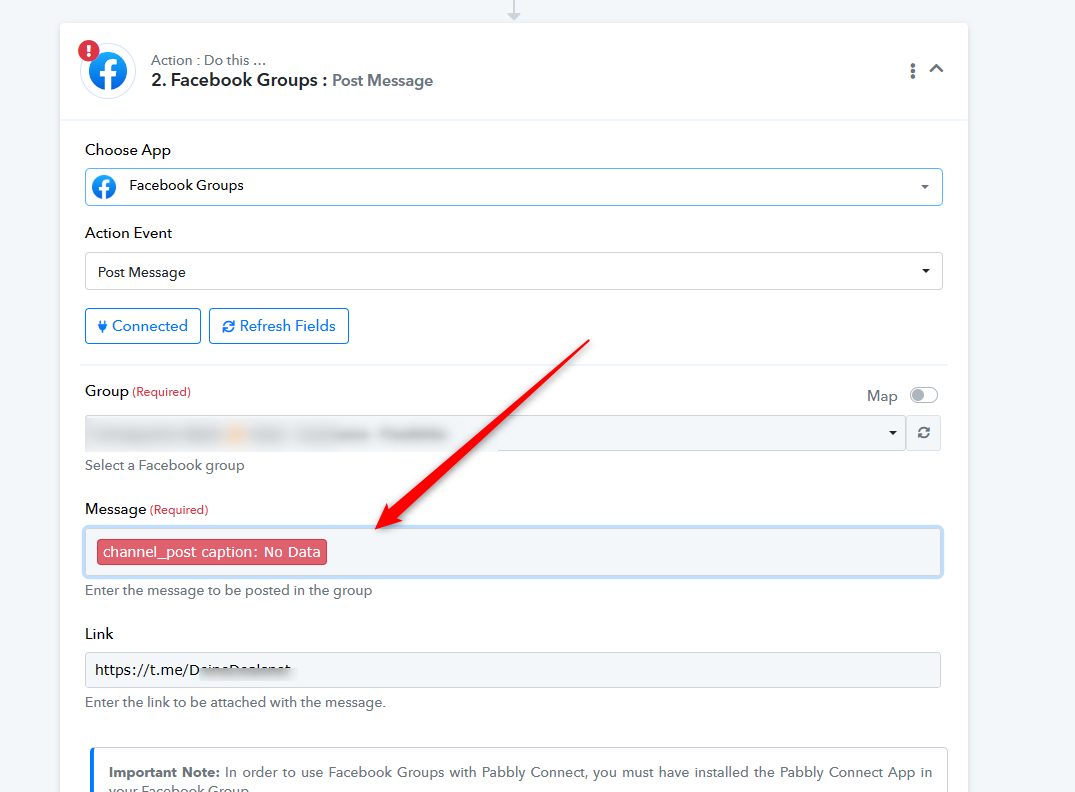Click the Connected button
The width and height of the screenshot is (1075, 792).
pyautogui.click(x=143, y=326)
